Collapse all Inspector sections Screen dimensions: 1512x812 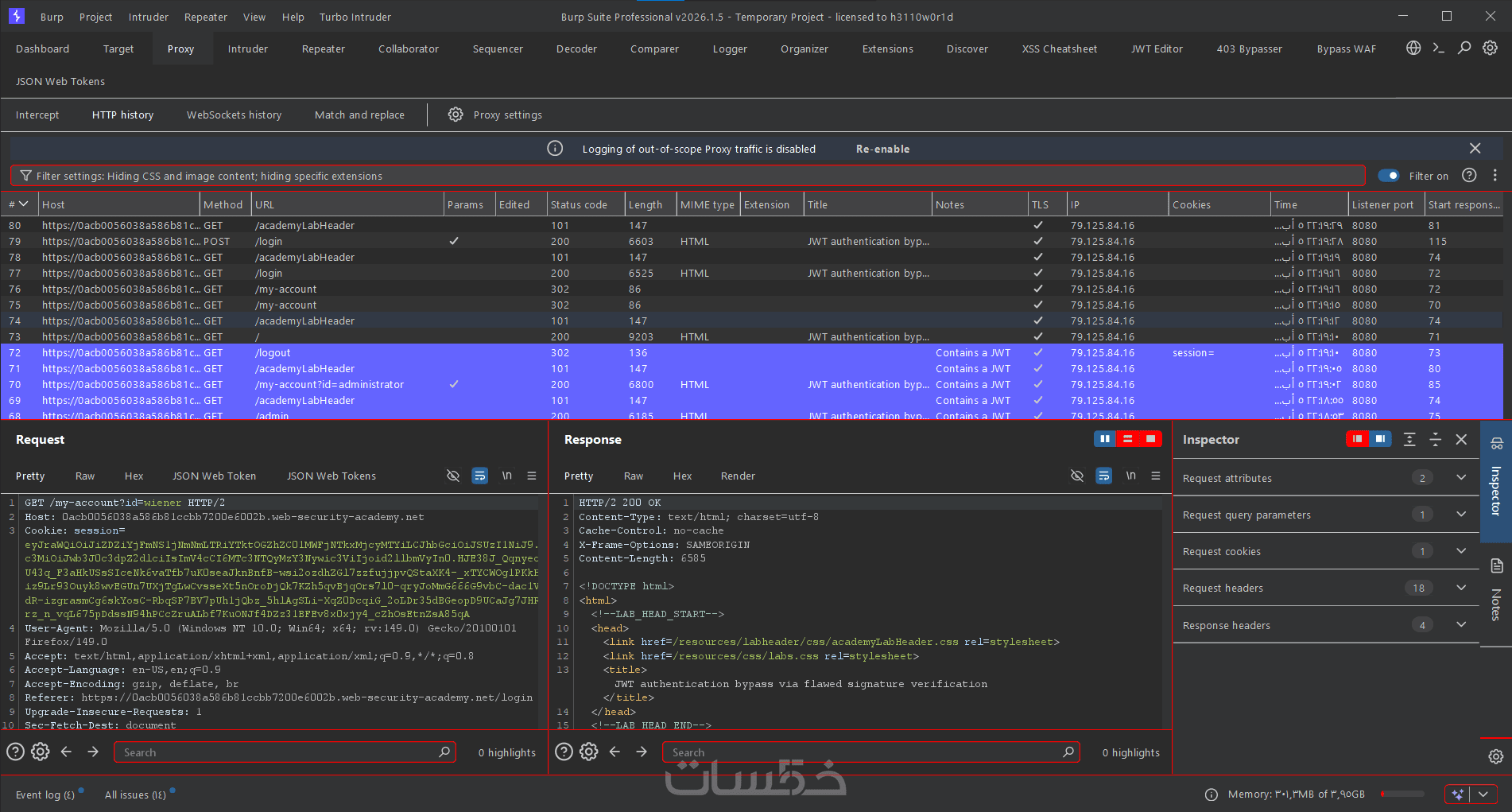[1436, 439]
